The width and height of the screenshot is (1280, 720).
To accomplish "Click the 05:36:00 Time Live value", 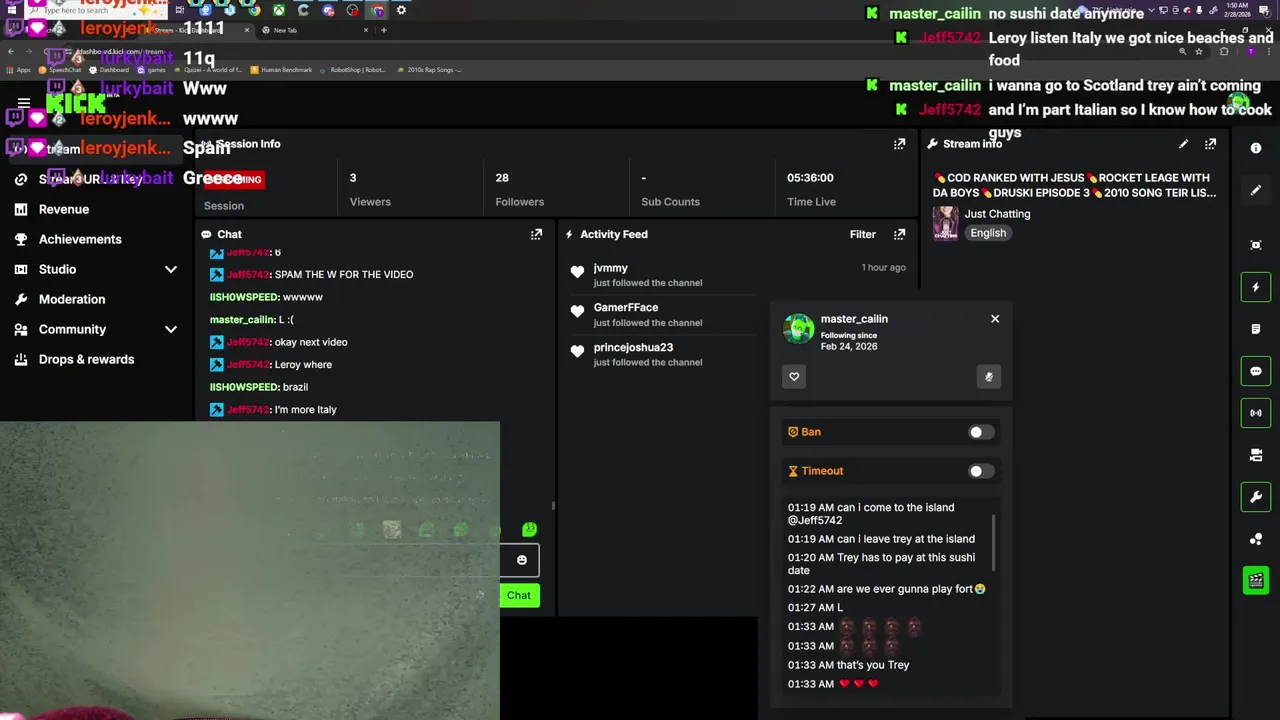I will click(x=810, y=178).
